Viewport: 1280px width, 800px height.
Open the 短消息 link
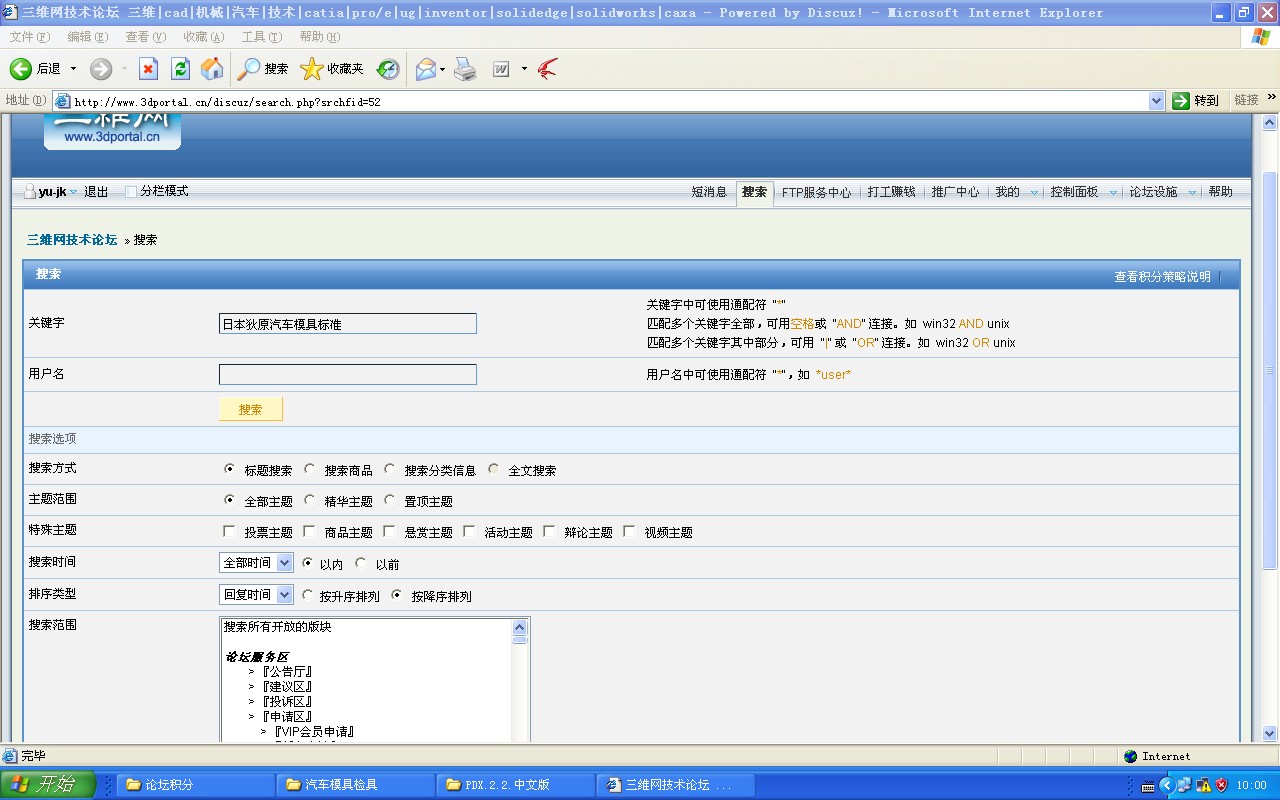pos(709,192)
